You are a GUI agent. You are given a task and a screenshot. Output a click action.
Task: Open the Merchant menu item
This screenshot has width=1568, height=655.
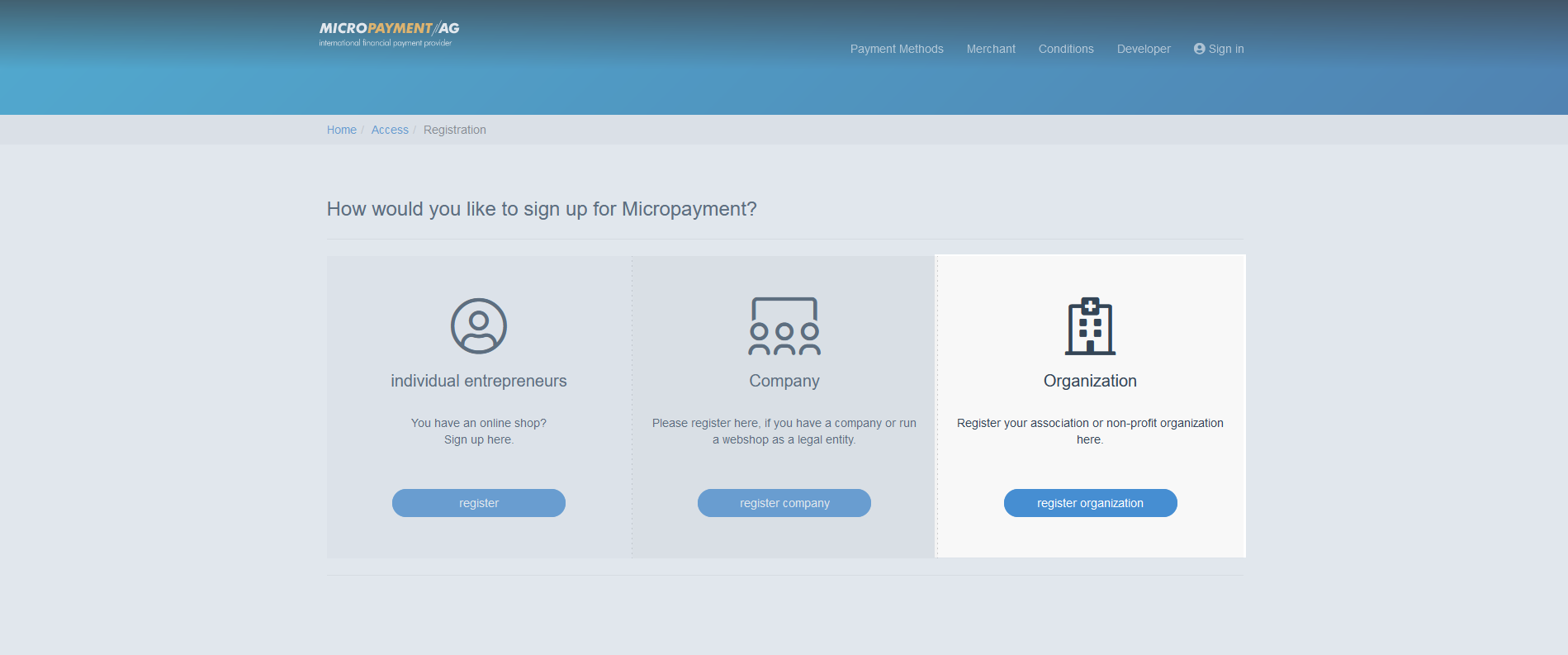click(x=991, y=49)
